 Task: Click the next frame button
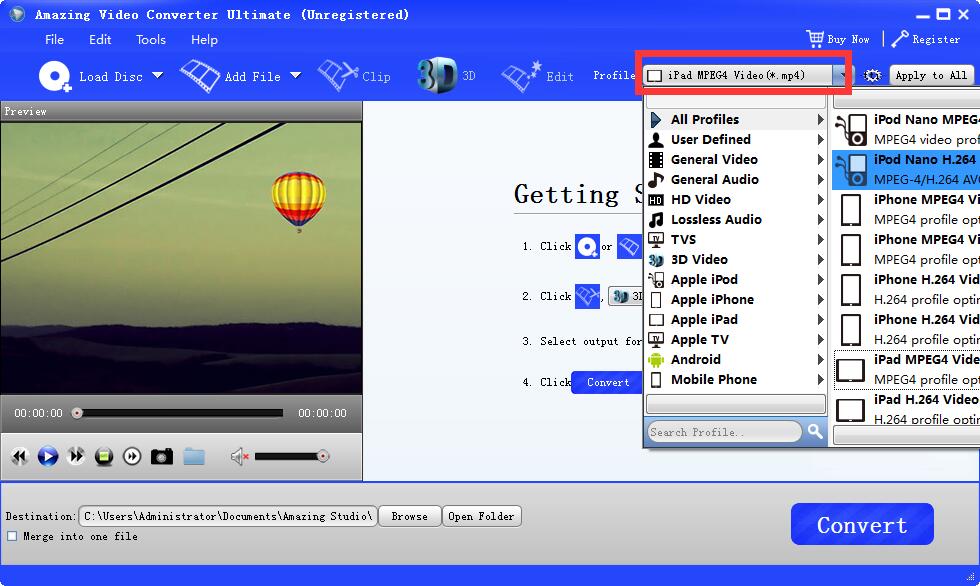tap(132, 457)
